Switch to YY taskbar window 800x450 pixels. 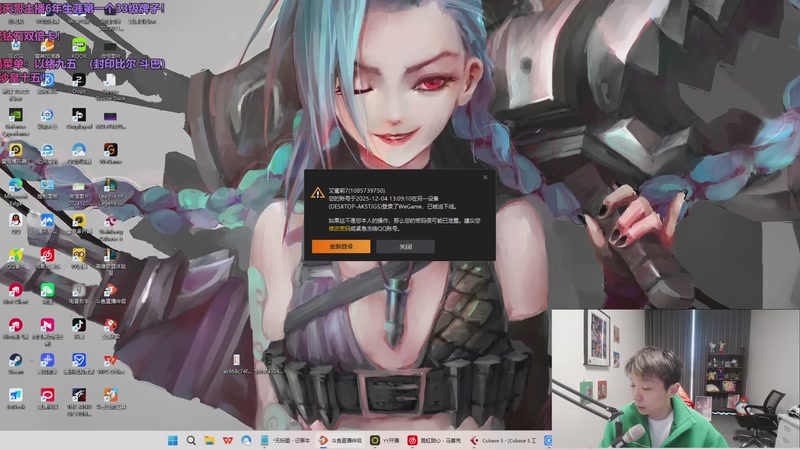pyautogui.click(x=386, y=440)
